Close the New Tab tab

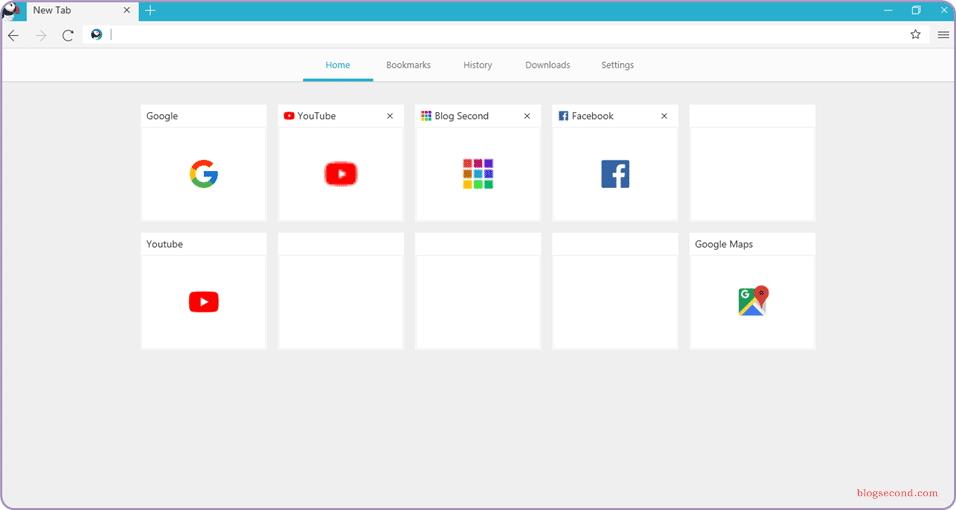(x=127, y=10)
